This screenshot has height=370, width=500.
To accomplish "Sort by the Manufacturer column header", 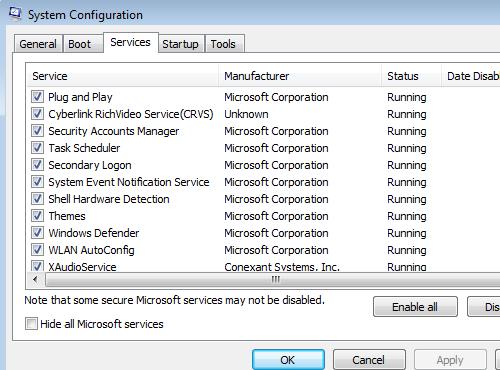I will pyautogui.click(x=300, y=76).
